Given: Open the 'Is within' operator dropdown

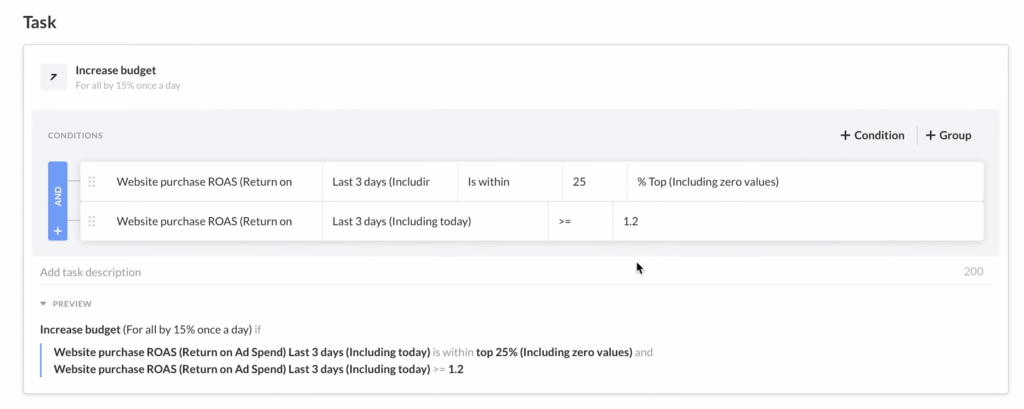Looking at the screenshot, I should tap(510, 182).
